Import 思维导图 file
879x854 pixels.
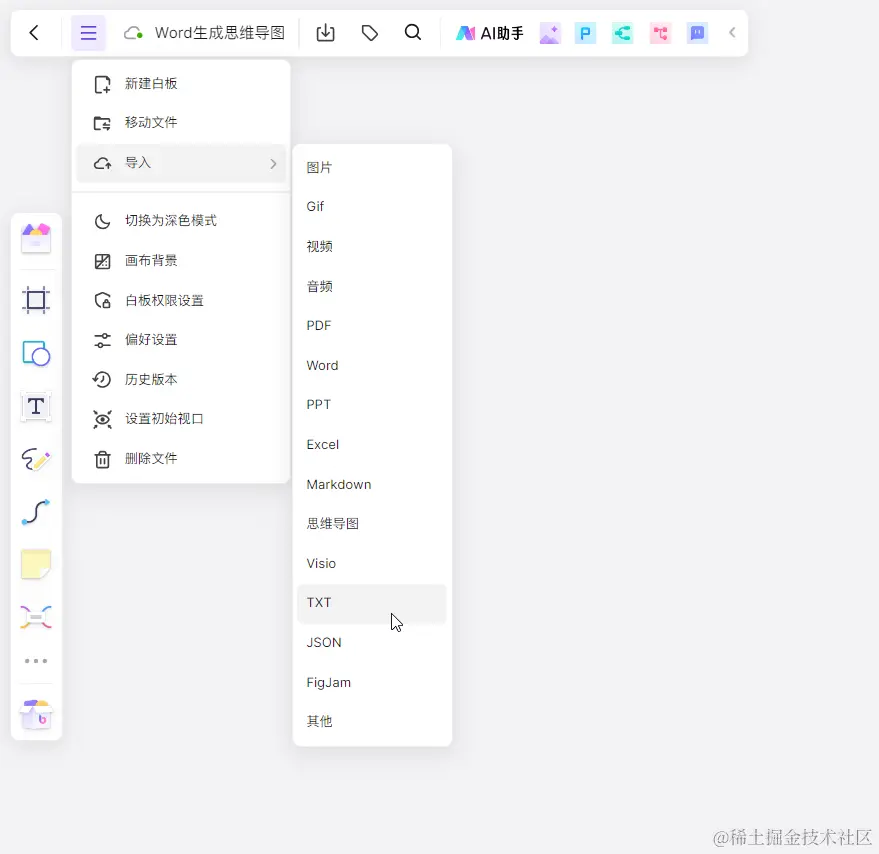(372, 524)
